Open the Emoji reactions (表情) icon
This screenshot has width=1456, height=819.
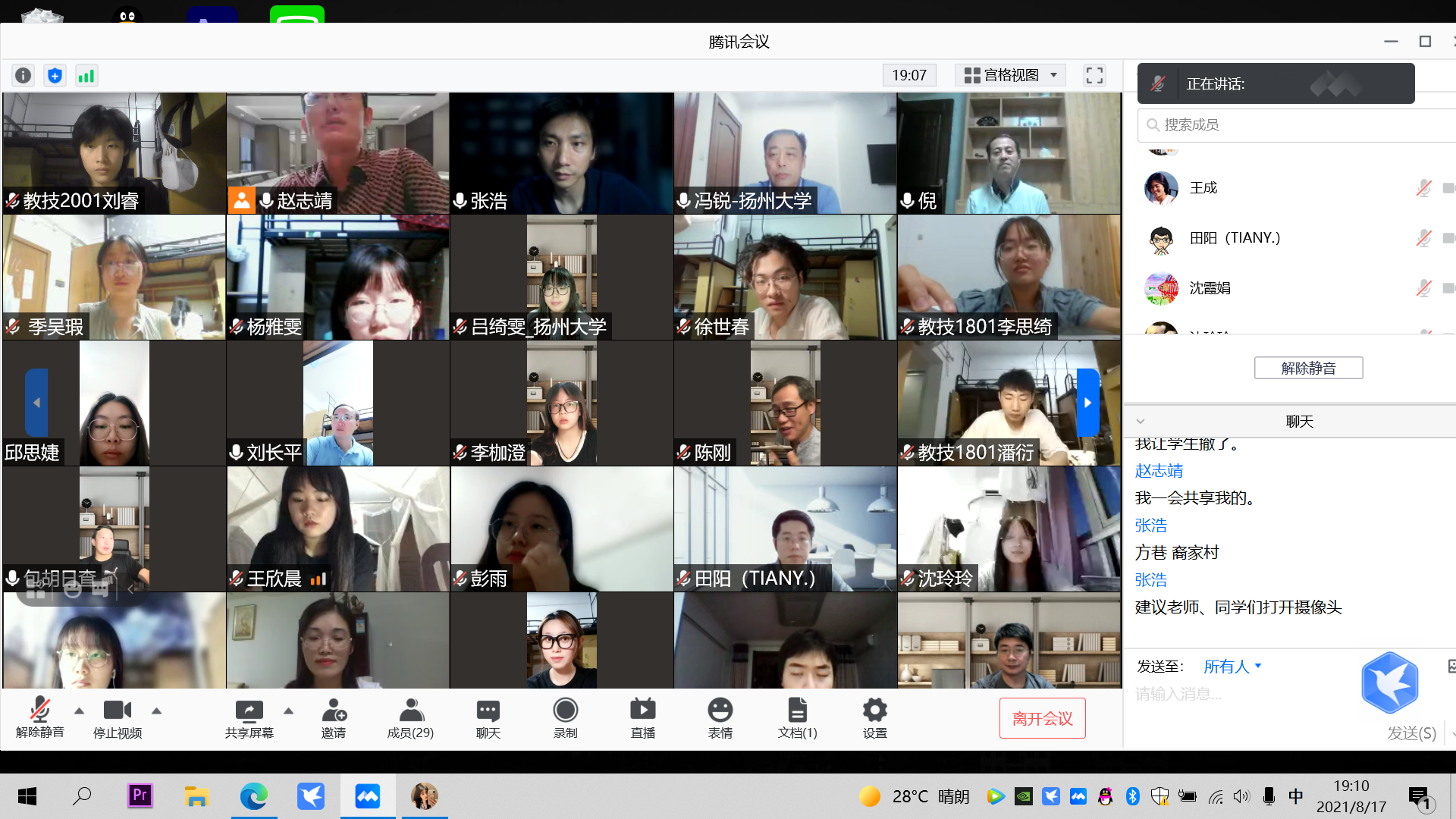720,717
